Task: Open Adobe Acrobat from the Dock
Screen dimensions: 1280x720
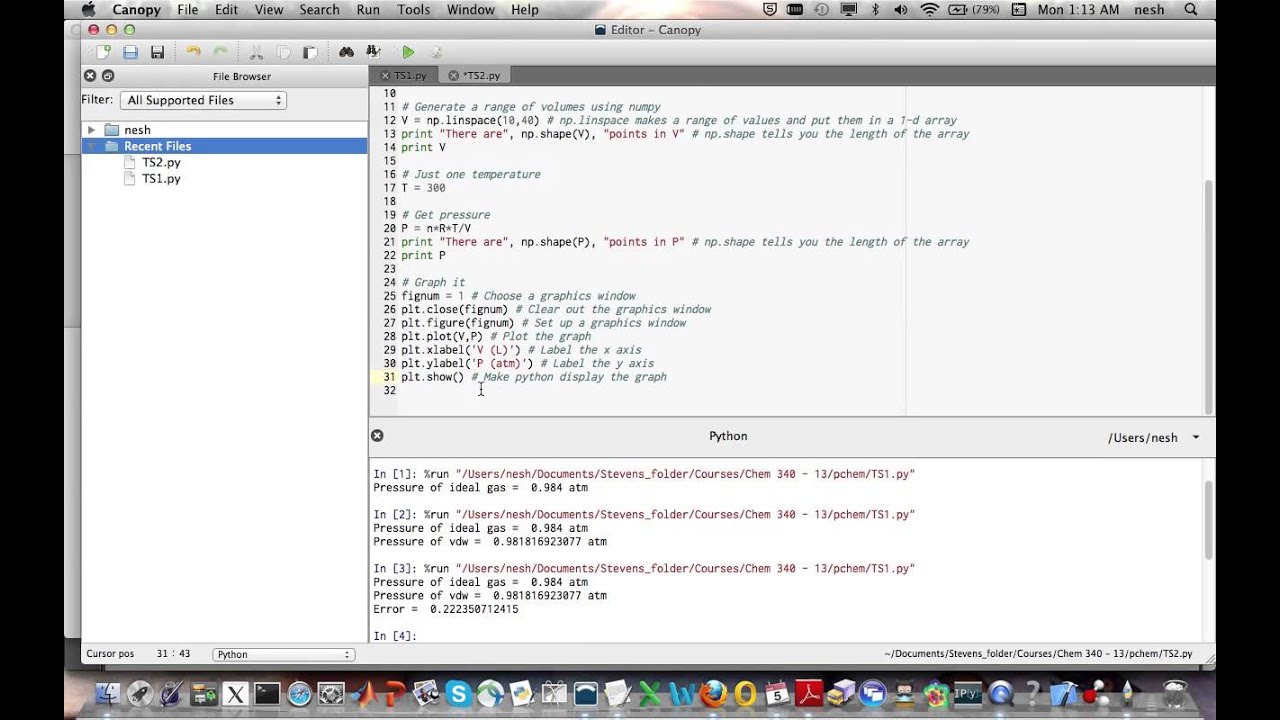Action: click(x=809, y=693)
